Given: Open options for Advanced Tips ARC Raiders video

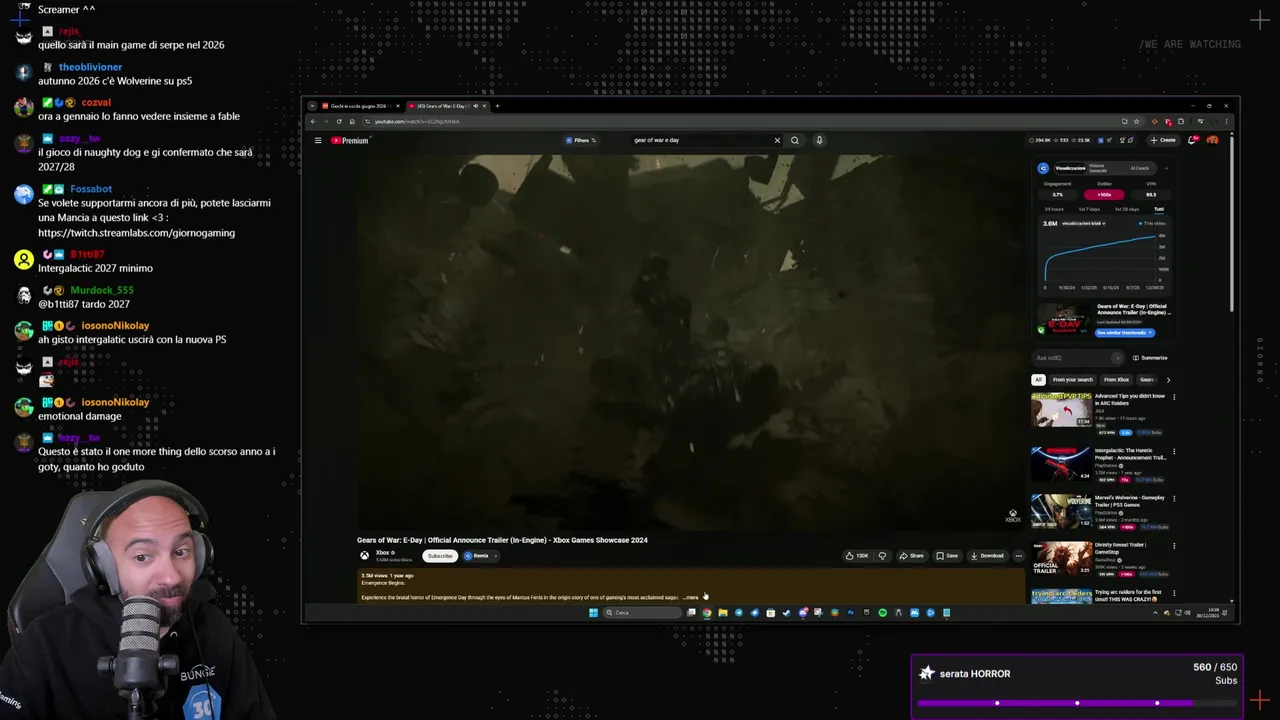Looking at the screenshot, I should (x=1174, y=397).
